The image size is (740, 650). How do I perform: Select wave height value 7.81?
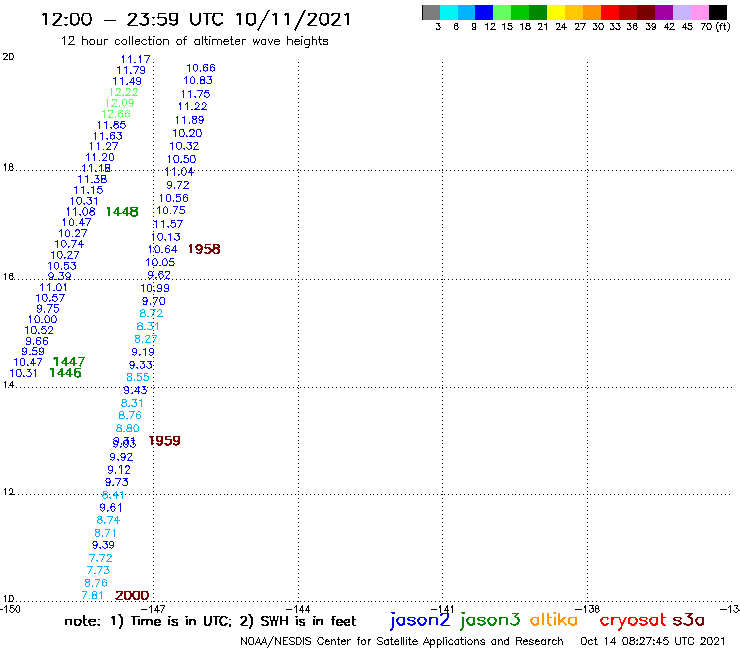click(x=92, y=595)
